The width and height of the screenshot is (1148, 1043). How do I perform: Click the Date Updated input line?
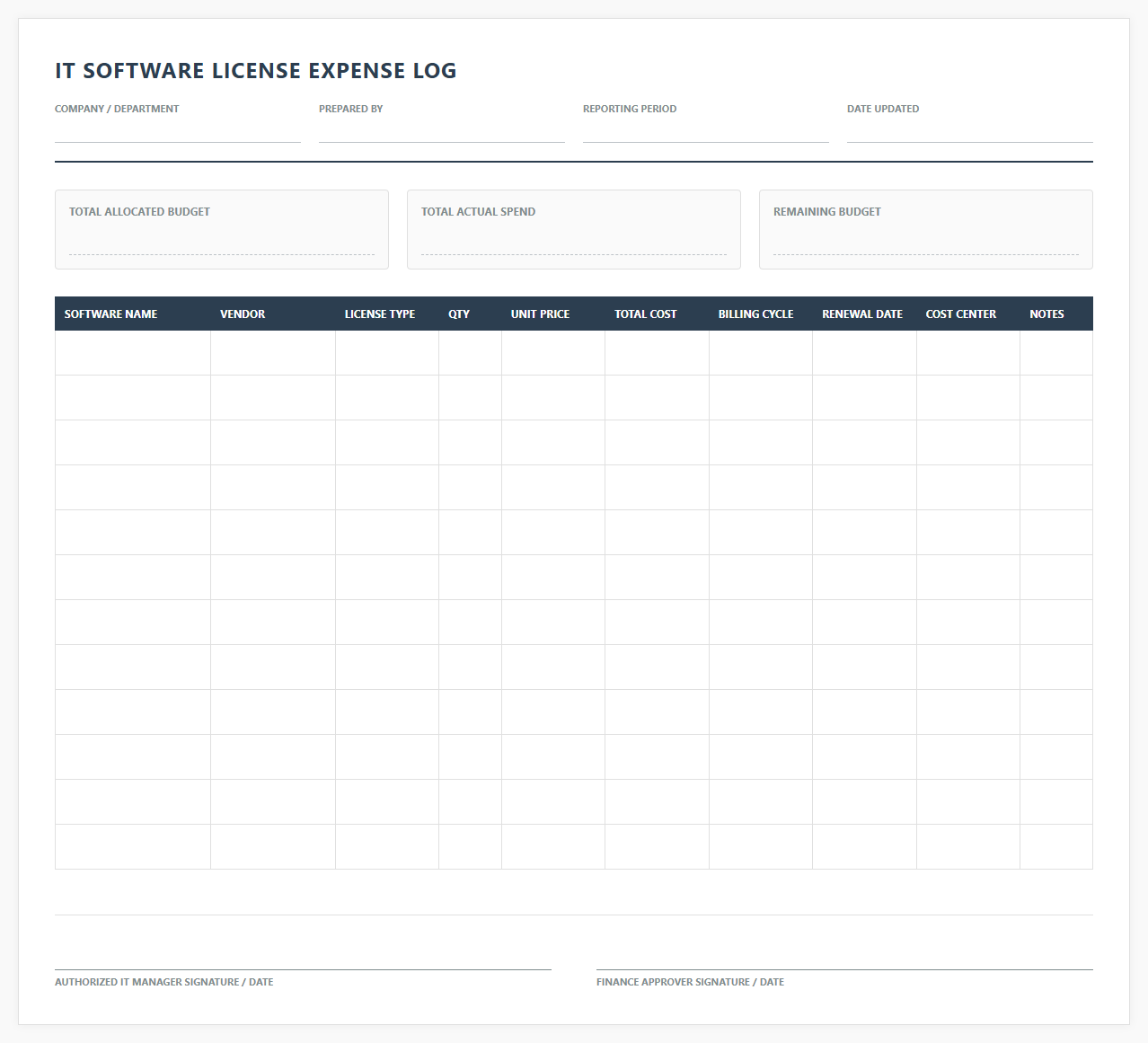coord(970,131)
